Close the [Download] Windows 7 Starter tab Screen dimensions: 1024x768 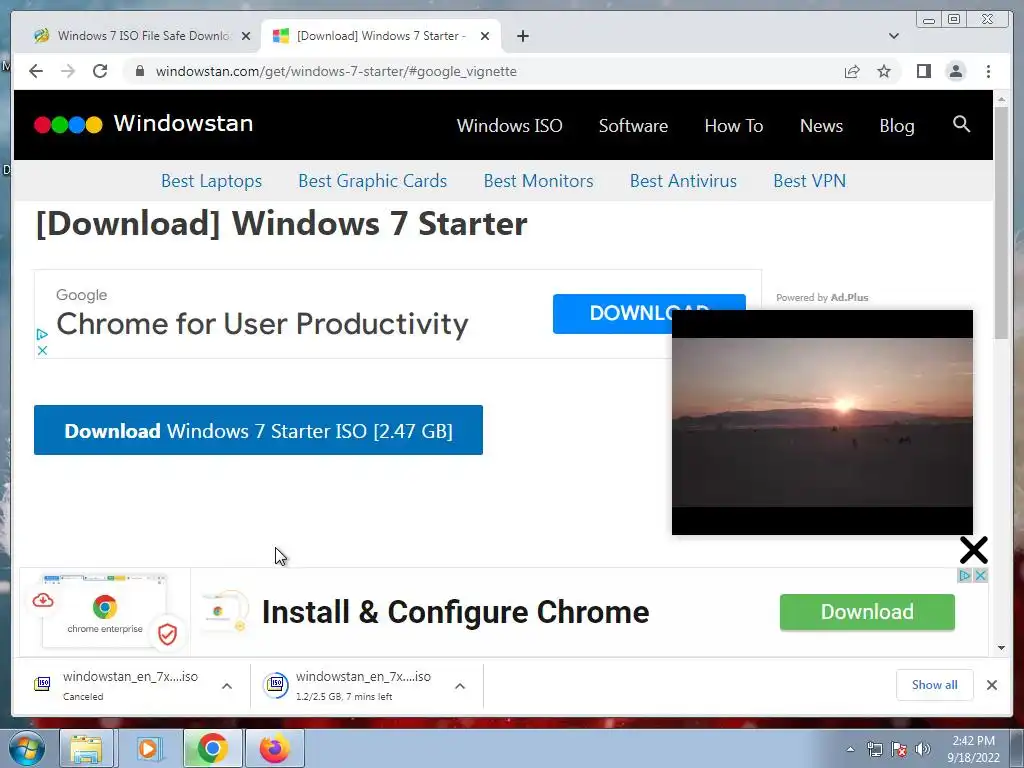[x=485, y=36]
